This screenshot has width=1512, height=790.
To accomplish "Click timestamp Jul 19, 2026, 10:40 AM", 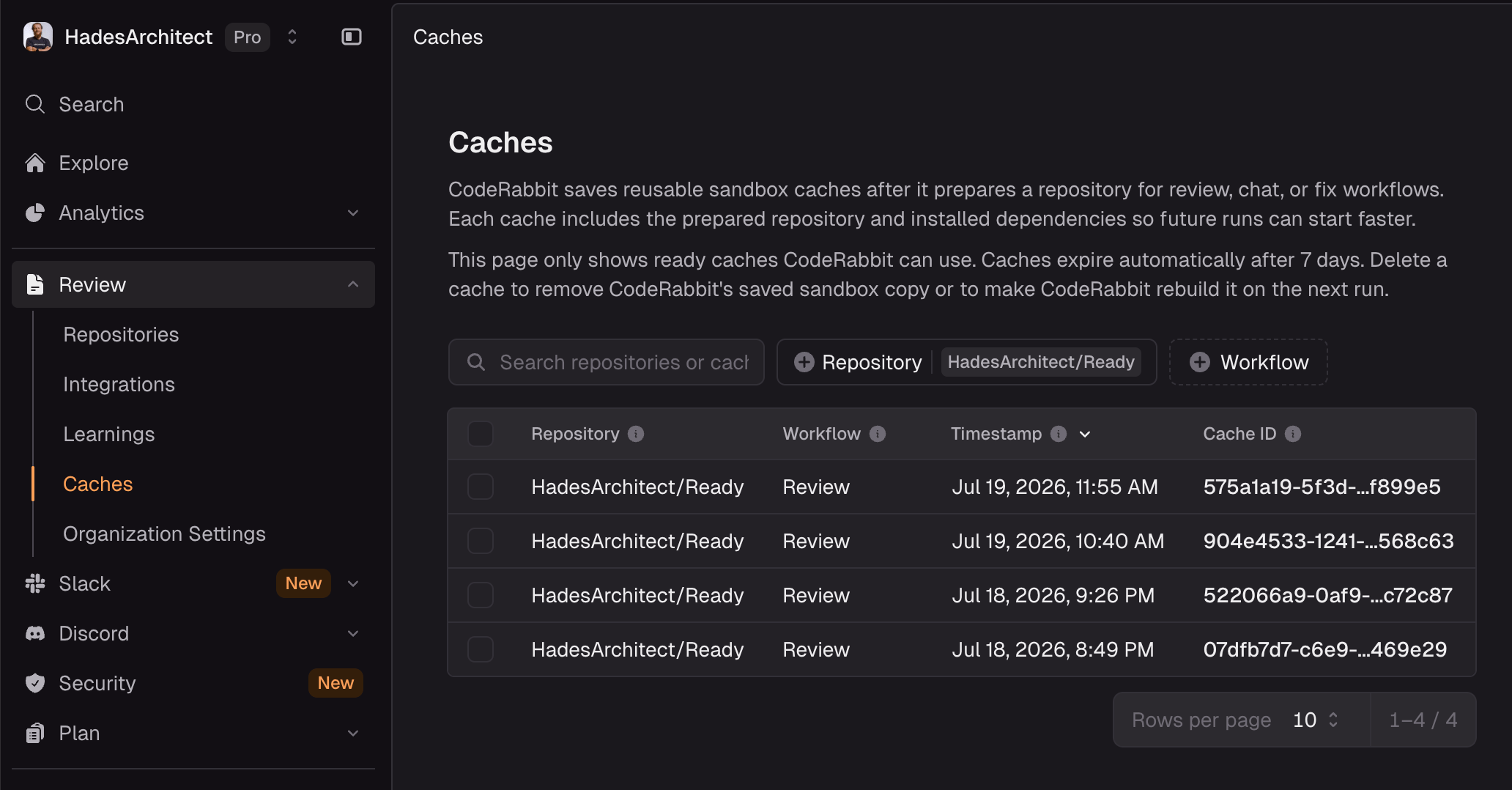I will pos(1058,541).
